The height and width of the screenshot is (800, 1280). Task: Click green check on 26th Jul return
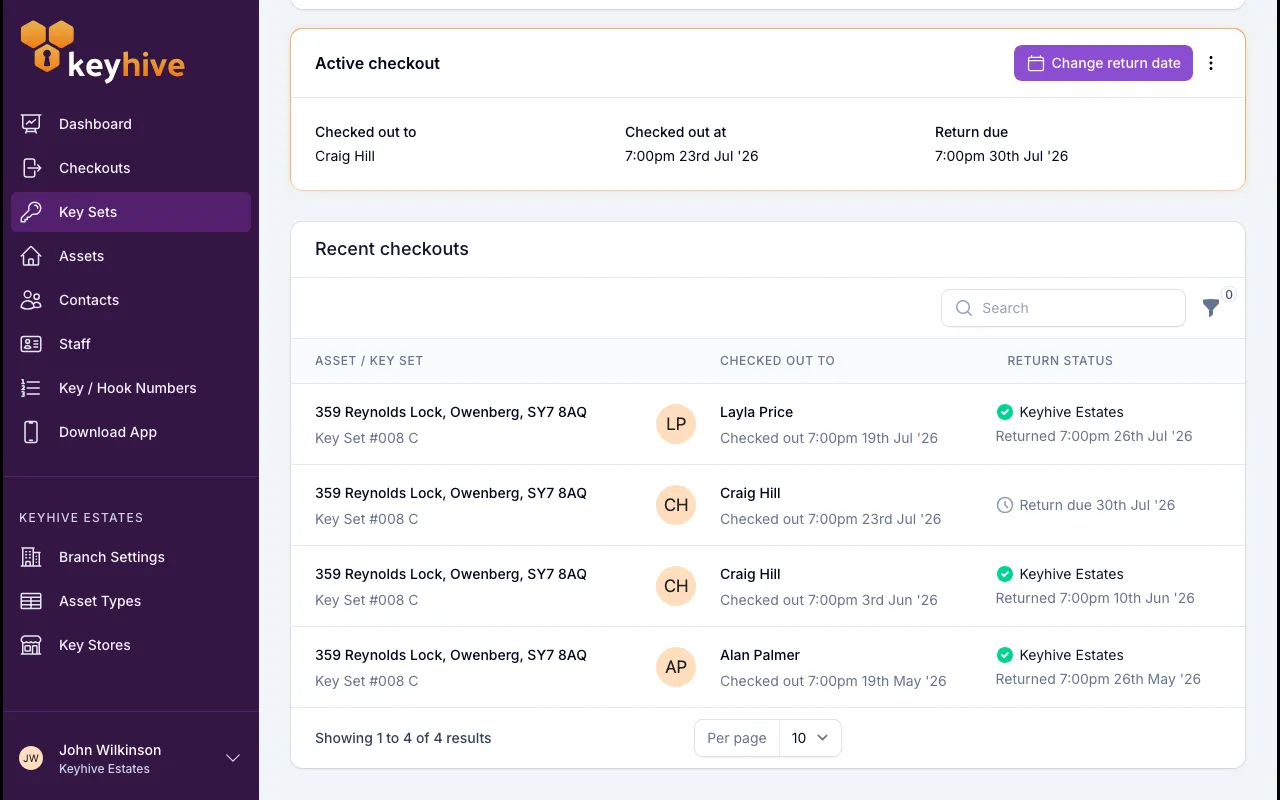click(x=1005, y=412)
